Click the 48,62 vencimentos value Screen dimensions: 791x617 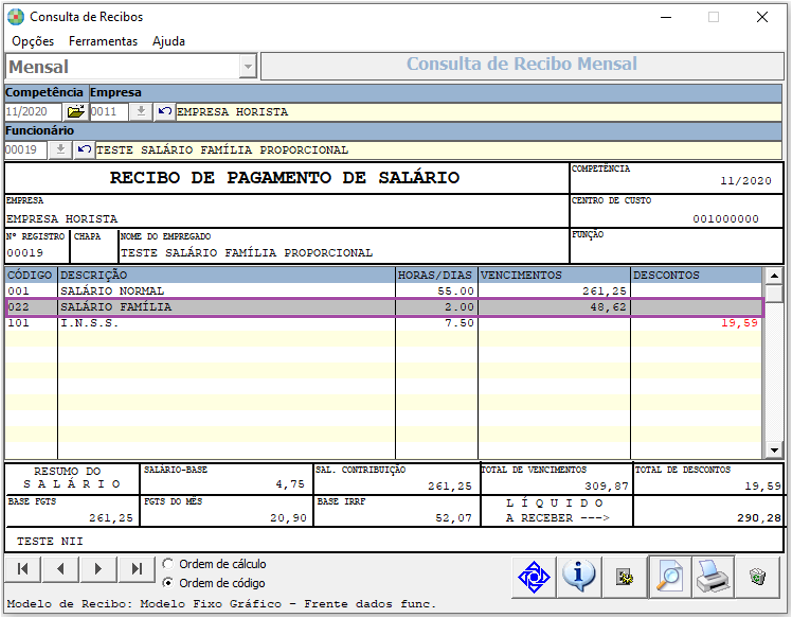tap(608, 307)
